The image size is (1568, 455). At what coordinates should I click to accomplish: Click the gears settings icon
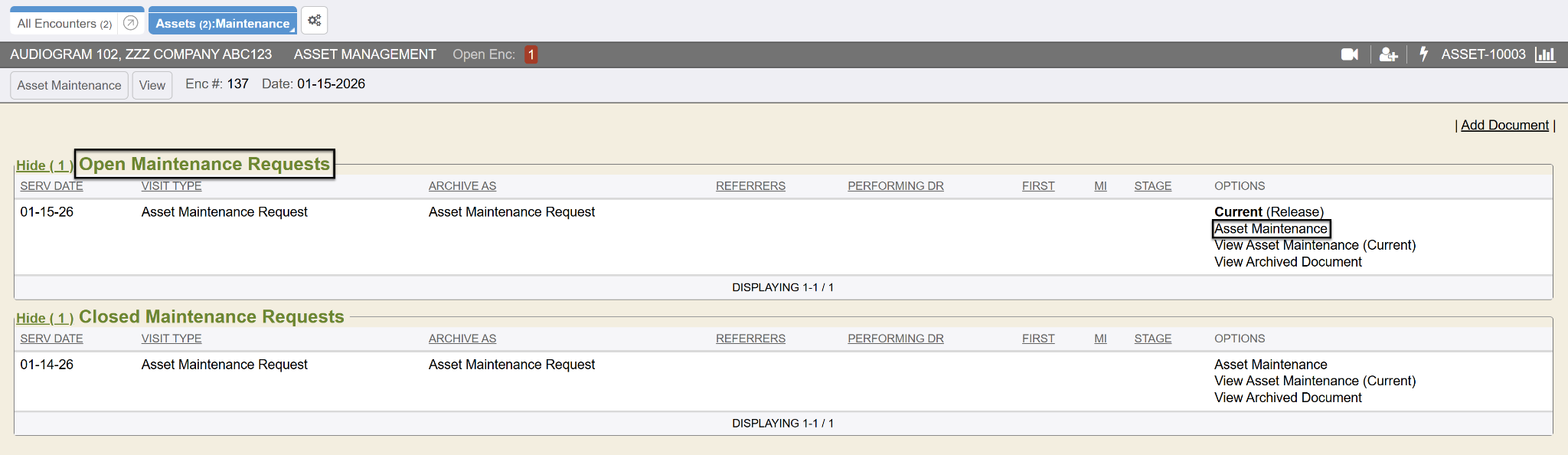click(314, 21)
